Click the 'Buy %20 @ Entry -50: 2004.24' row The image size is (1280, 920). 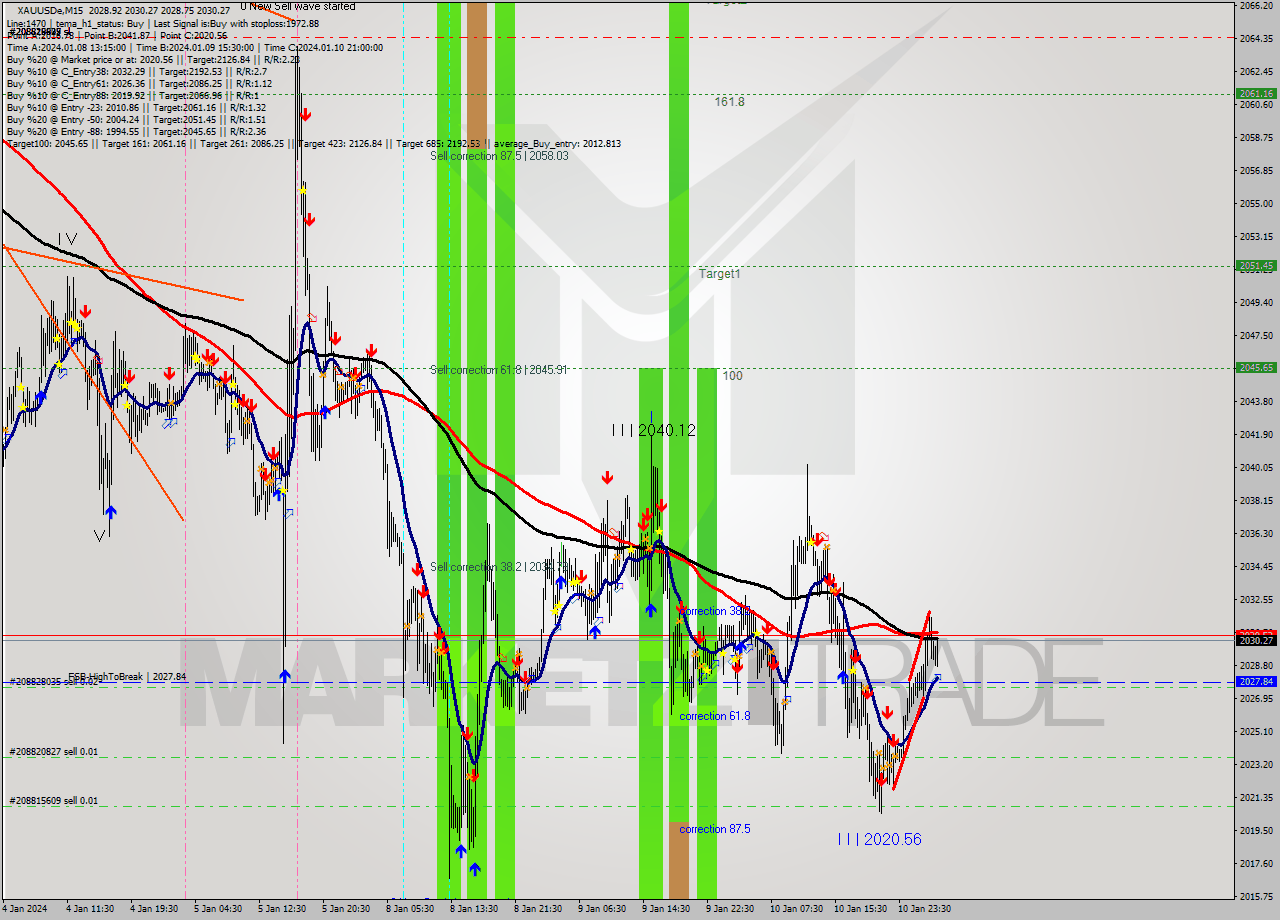pos(136,119)
